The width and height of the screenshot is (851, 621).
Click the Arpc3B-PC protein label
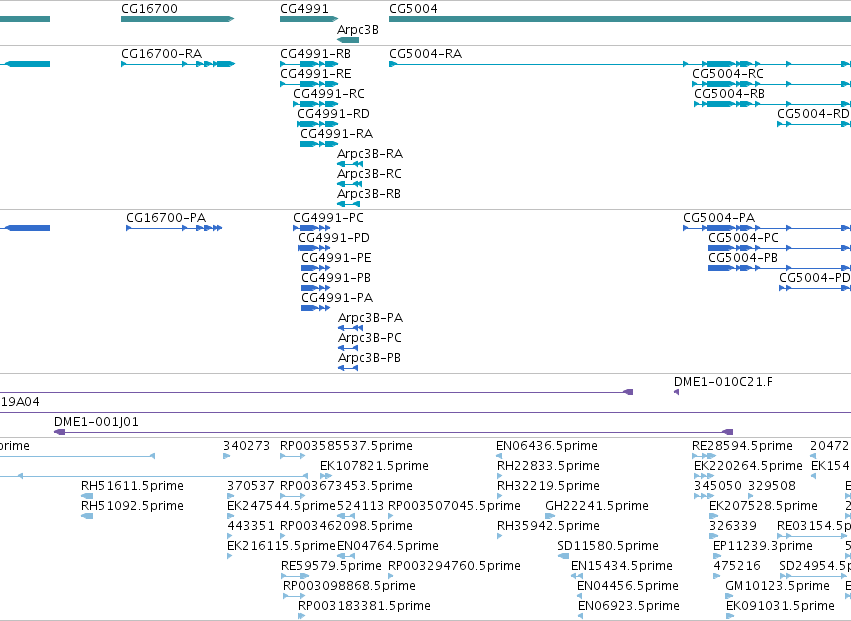[x=370, y=338]
